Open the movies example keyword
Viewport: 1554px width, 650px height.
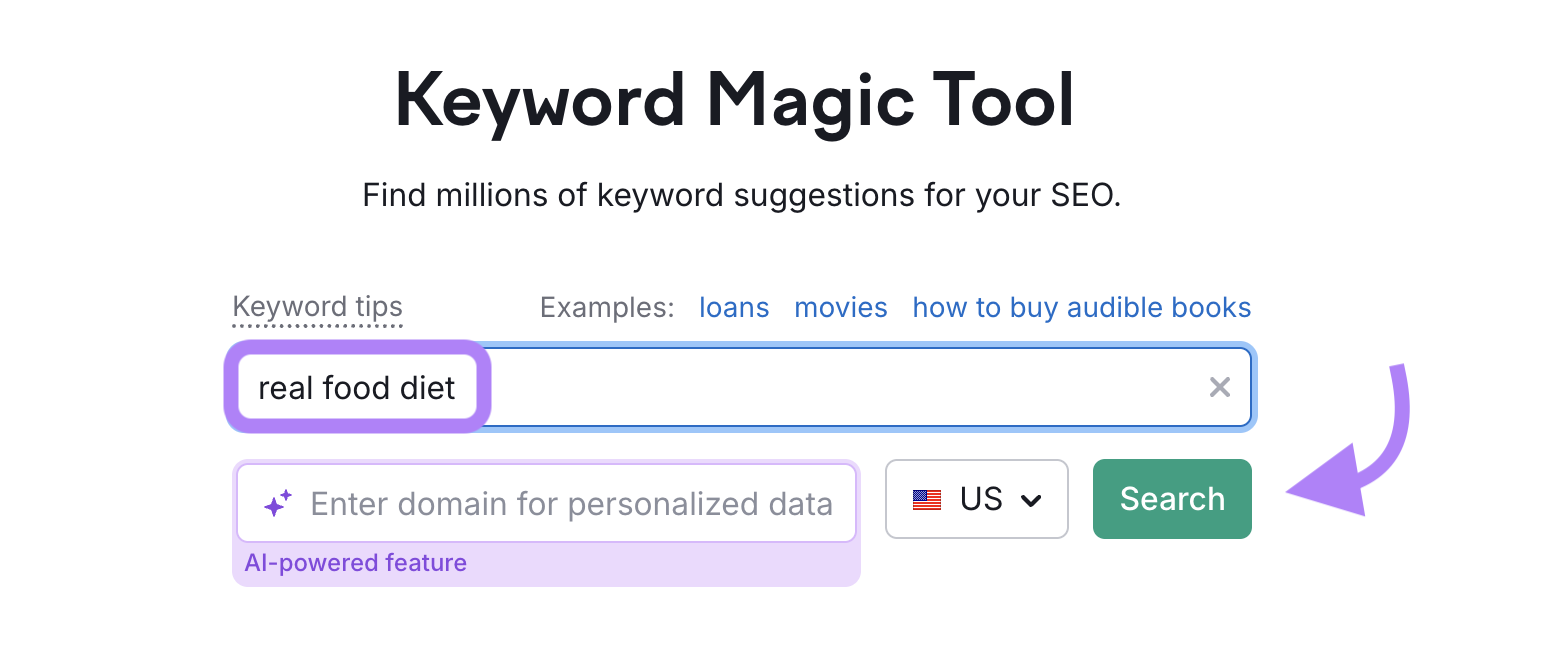[840, 307]
